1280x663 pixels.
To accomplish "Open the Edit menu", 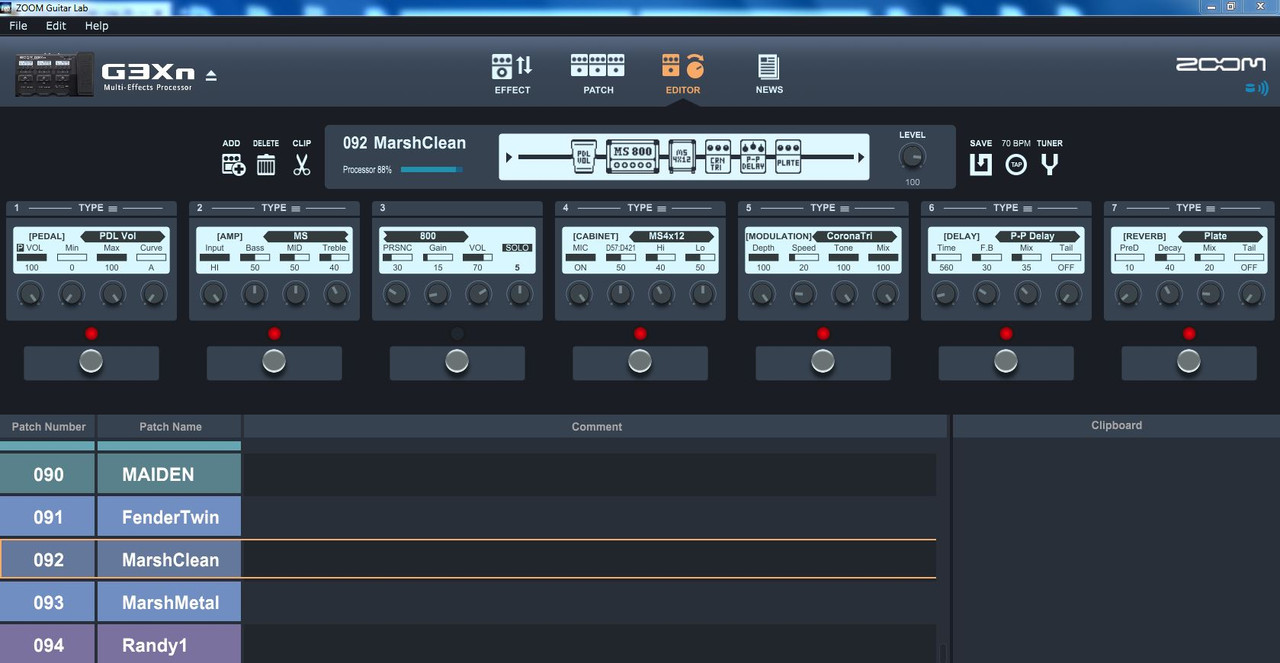I will coord(56,26).
